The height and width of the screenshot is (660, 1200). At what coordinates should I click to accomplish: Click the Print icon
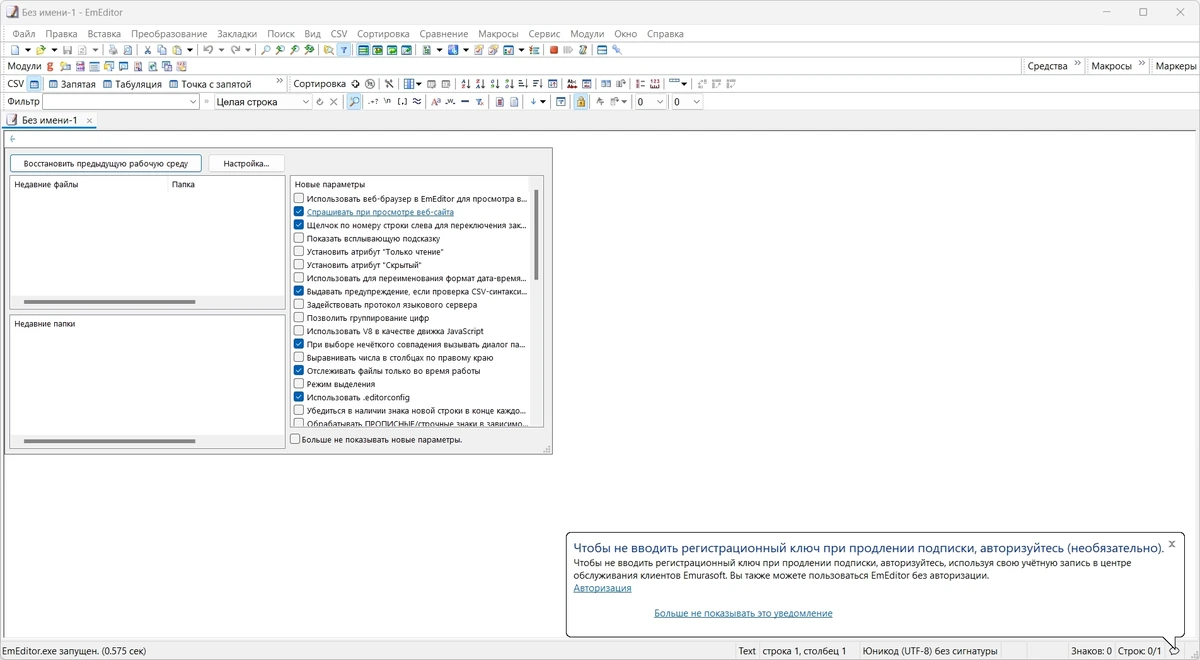click(x=112, y=49)
